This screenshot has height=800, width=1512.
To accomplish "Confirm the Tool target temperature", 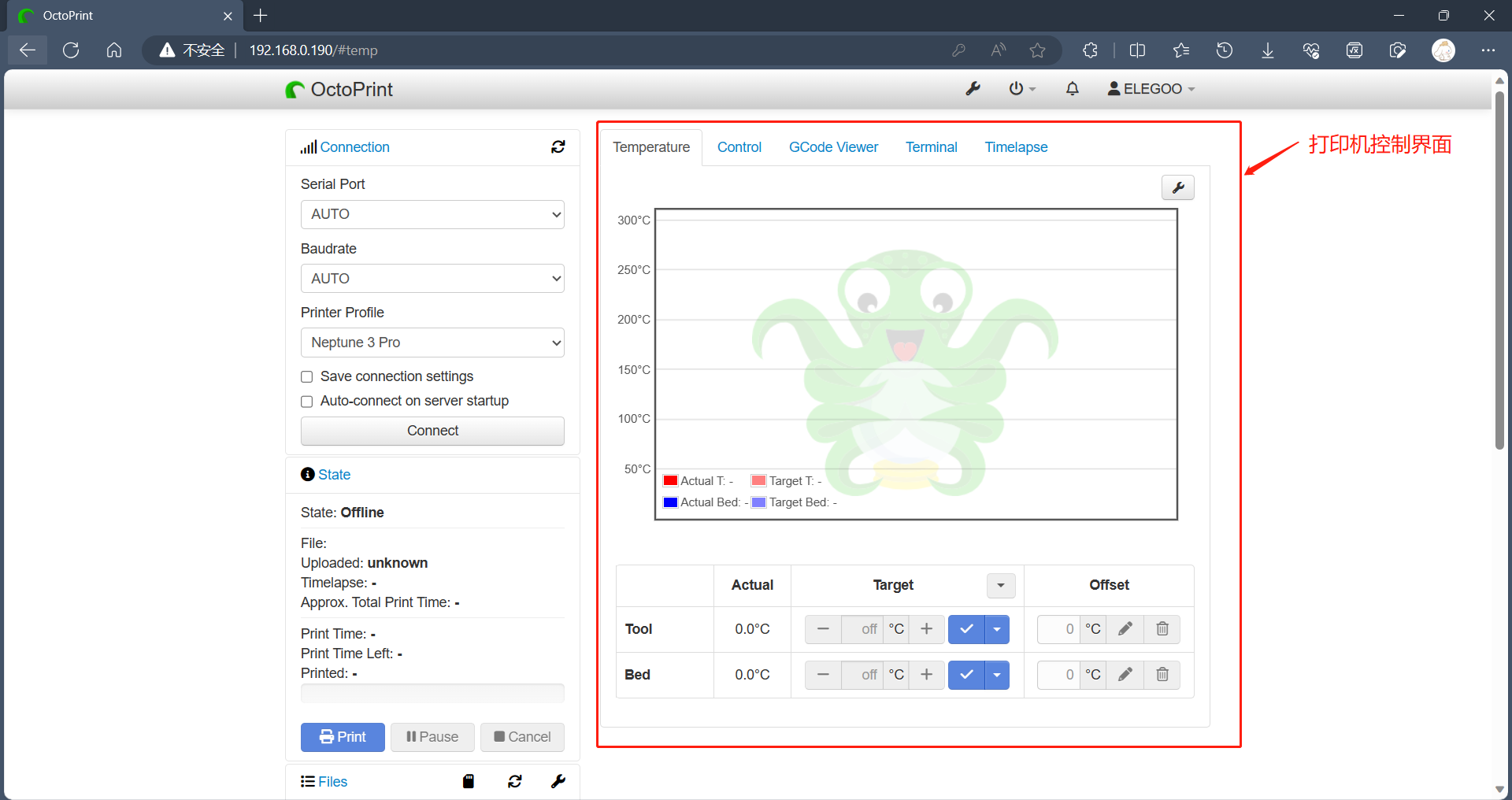I will point(966,629).
